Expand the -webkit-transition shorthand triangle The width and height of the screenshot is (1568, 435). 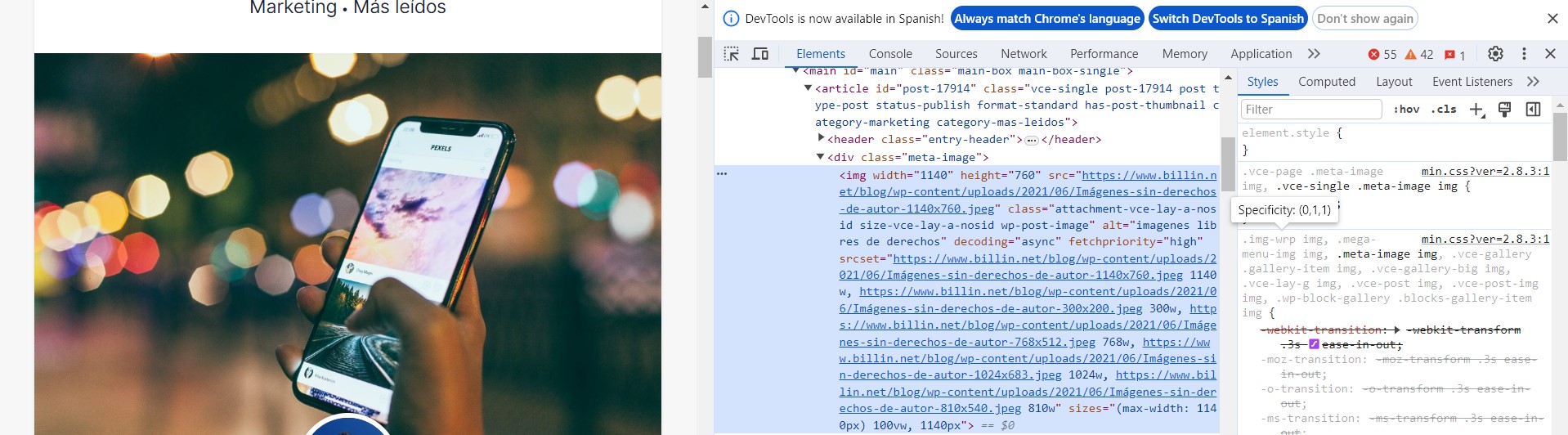coord(1397,330)
